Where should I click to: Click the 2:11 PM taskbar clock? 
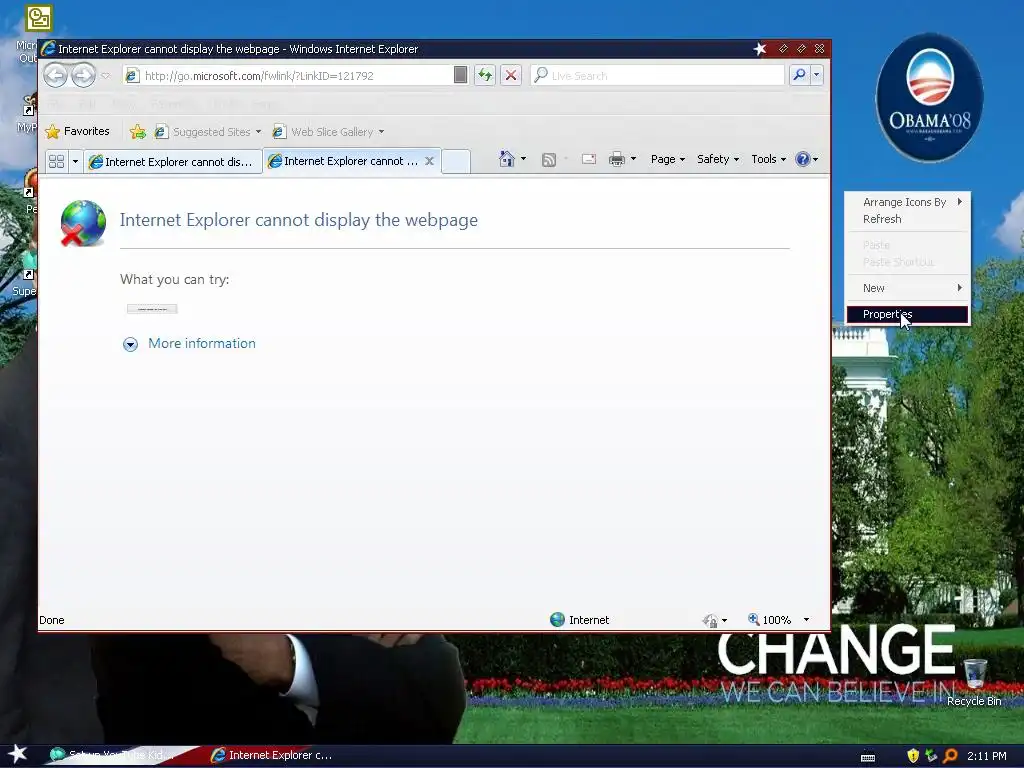(x=987, y=756)
